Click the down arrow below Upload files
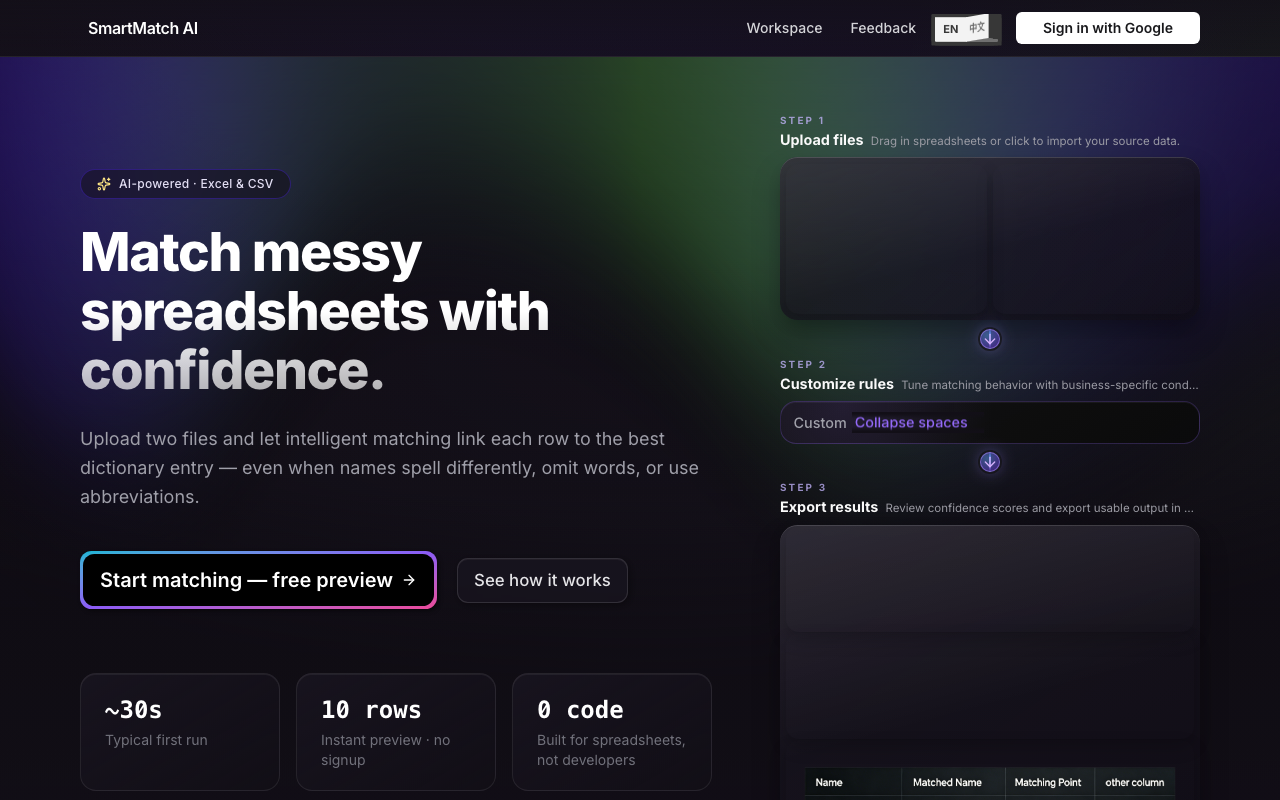1280x800 pixels. [x=990, y=339]
